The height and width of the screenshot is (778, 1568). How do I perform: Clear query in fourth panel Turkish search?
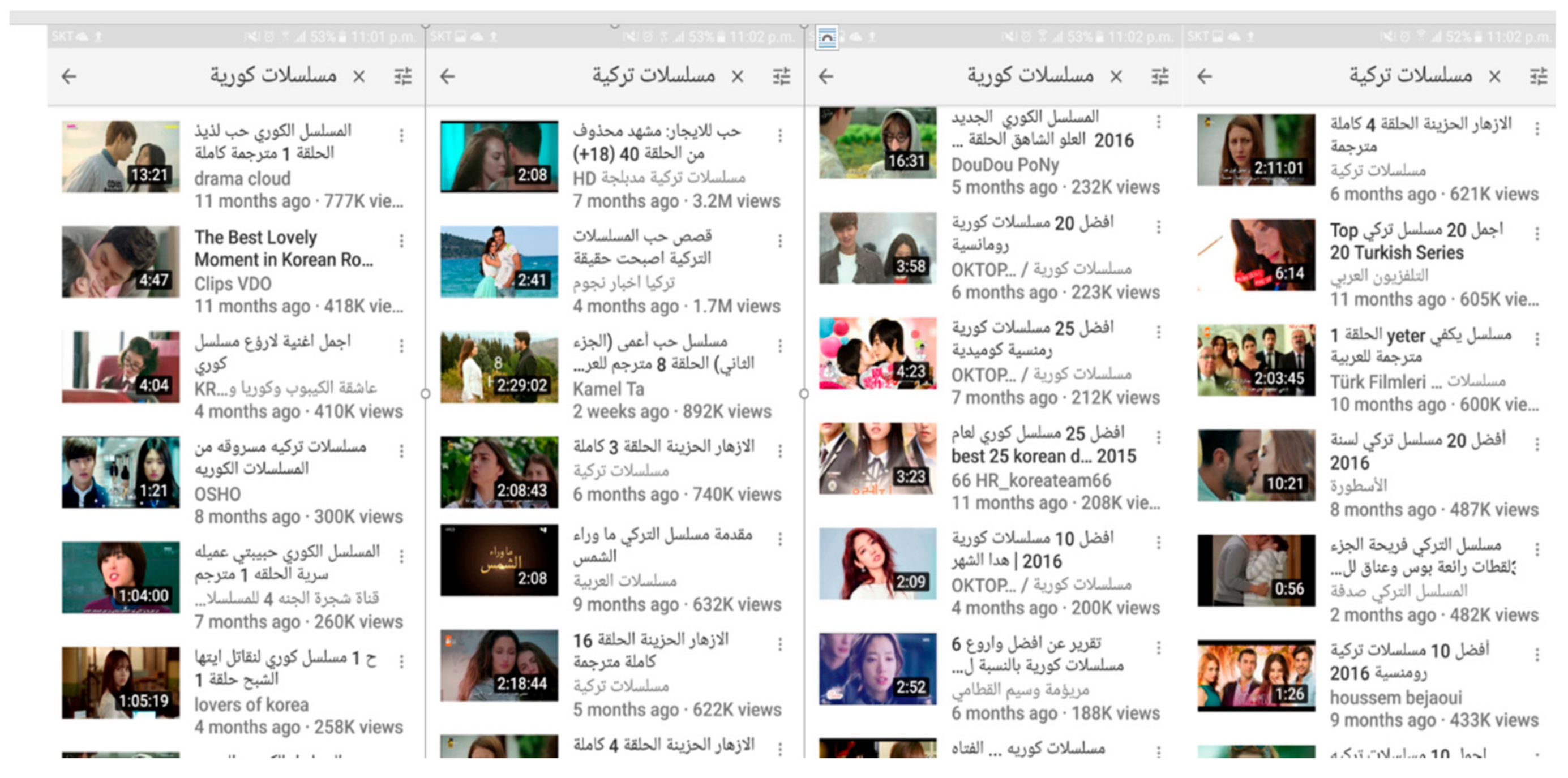(x=1495, y=76)
